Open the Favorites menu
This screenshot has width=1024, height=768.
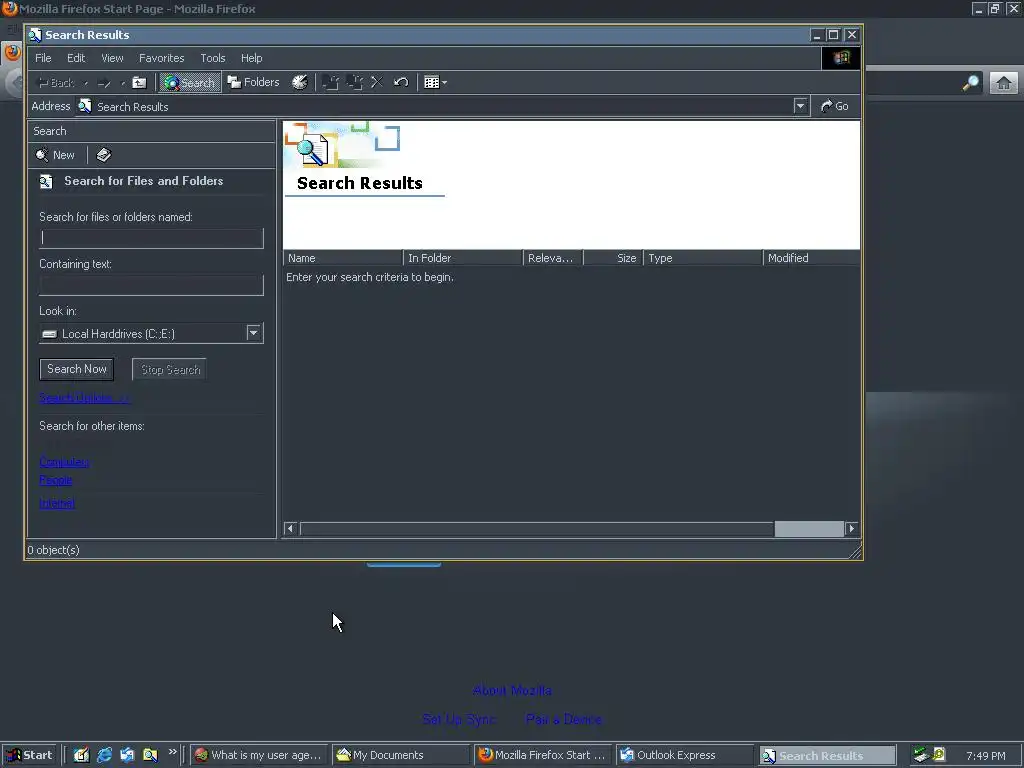161,58
